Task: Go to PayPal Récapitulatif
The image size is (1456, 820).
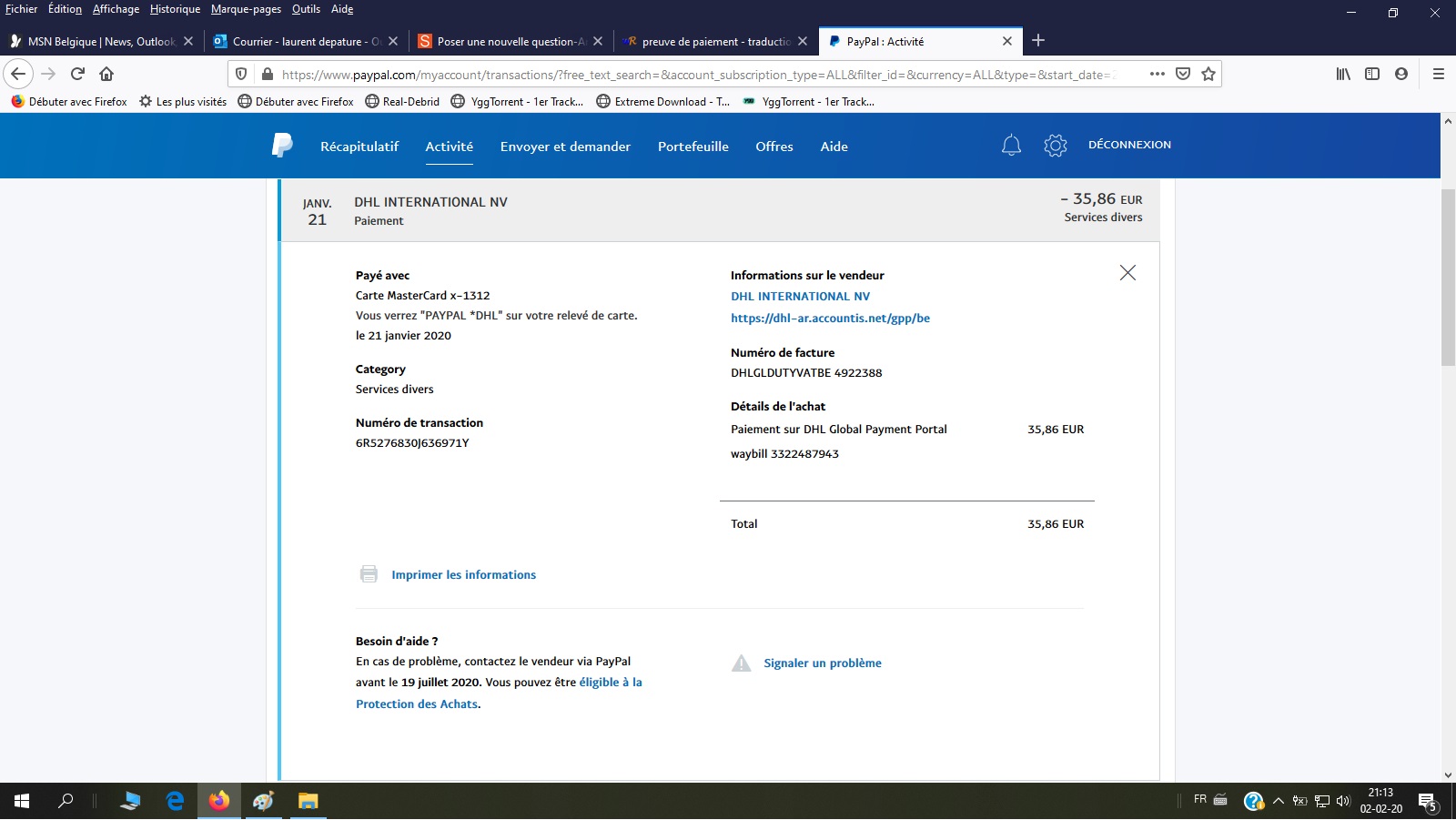Action: pos(359,147)
